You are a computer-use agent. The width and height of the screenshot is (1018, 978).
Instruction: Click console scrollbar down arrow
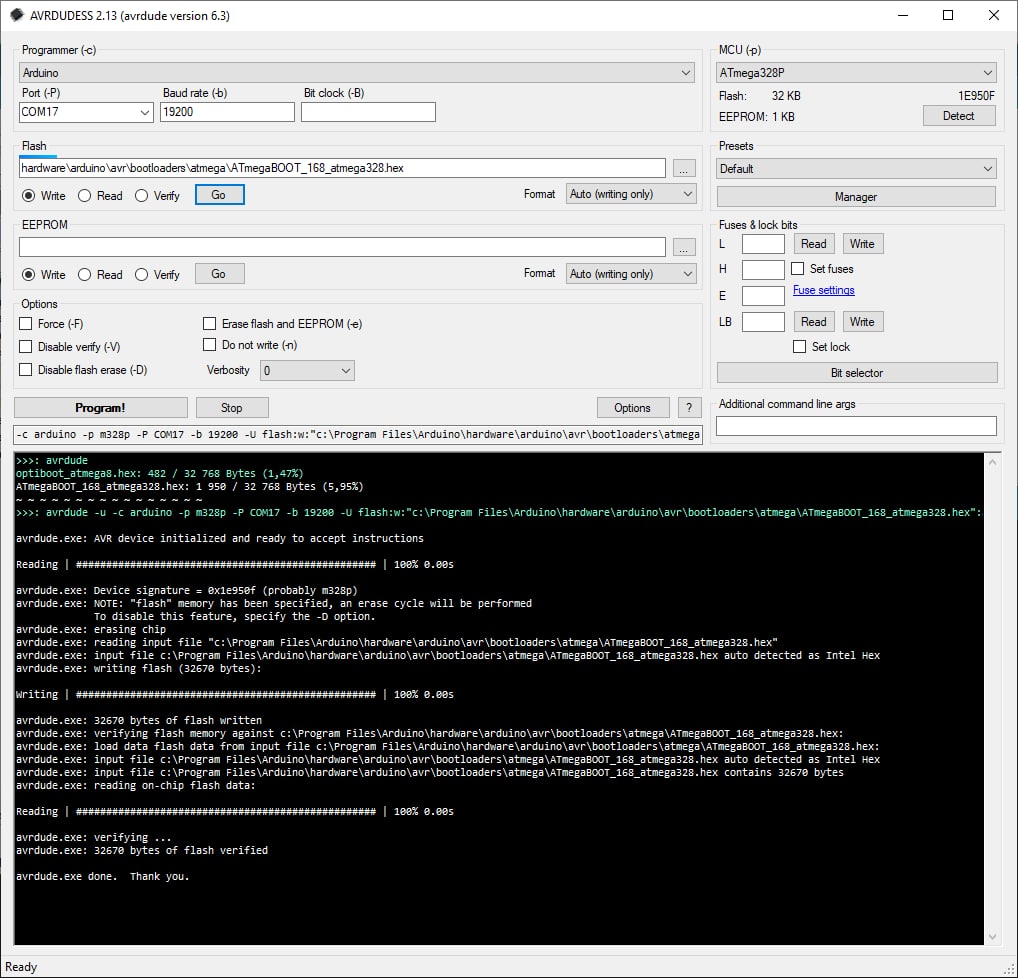(x=992, y=936)
